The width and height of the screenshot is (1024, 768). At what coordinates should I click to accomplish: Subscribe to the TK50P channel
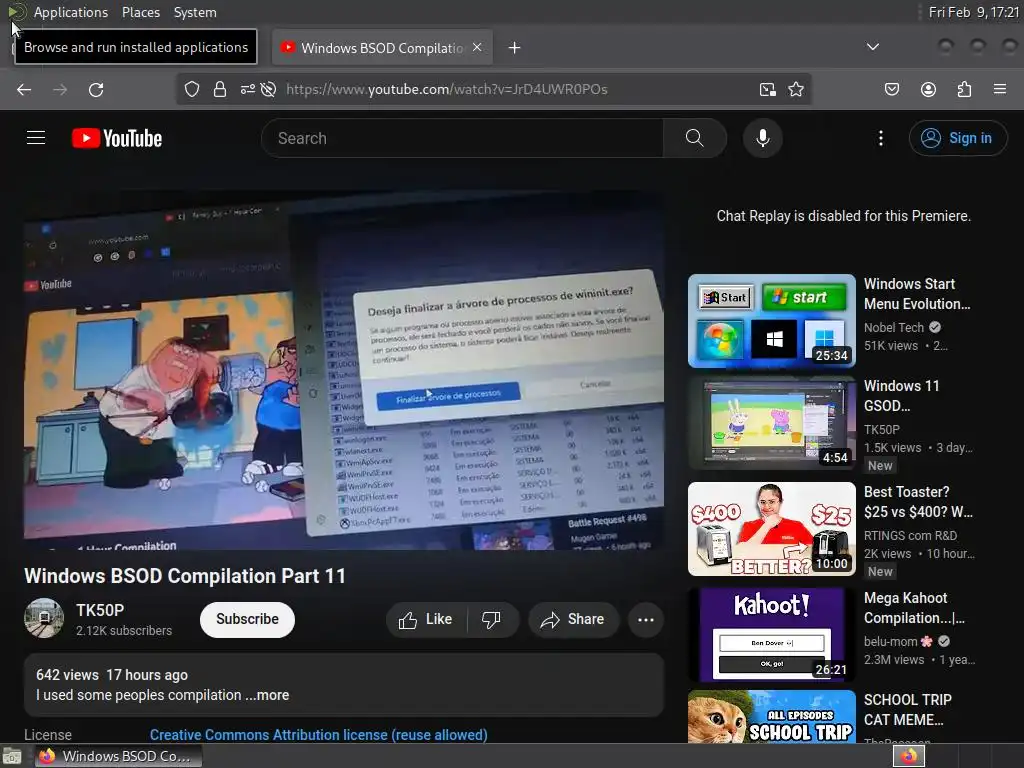248,619
